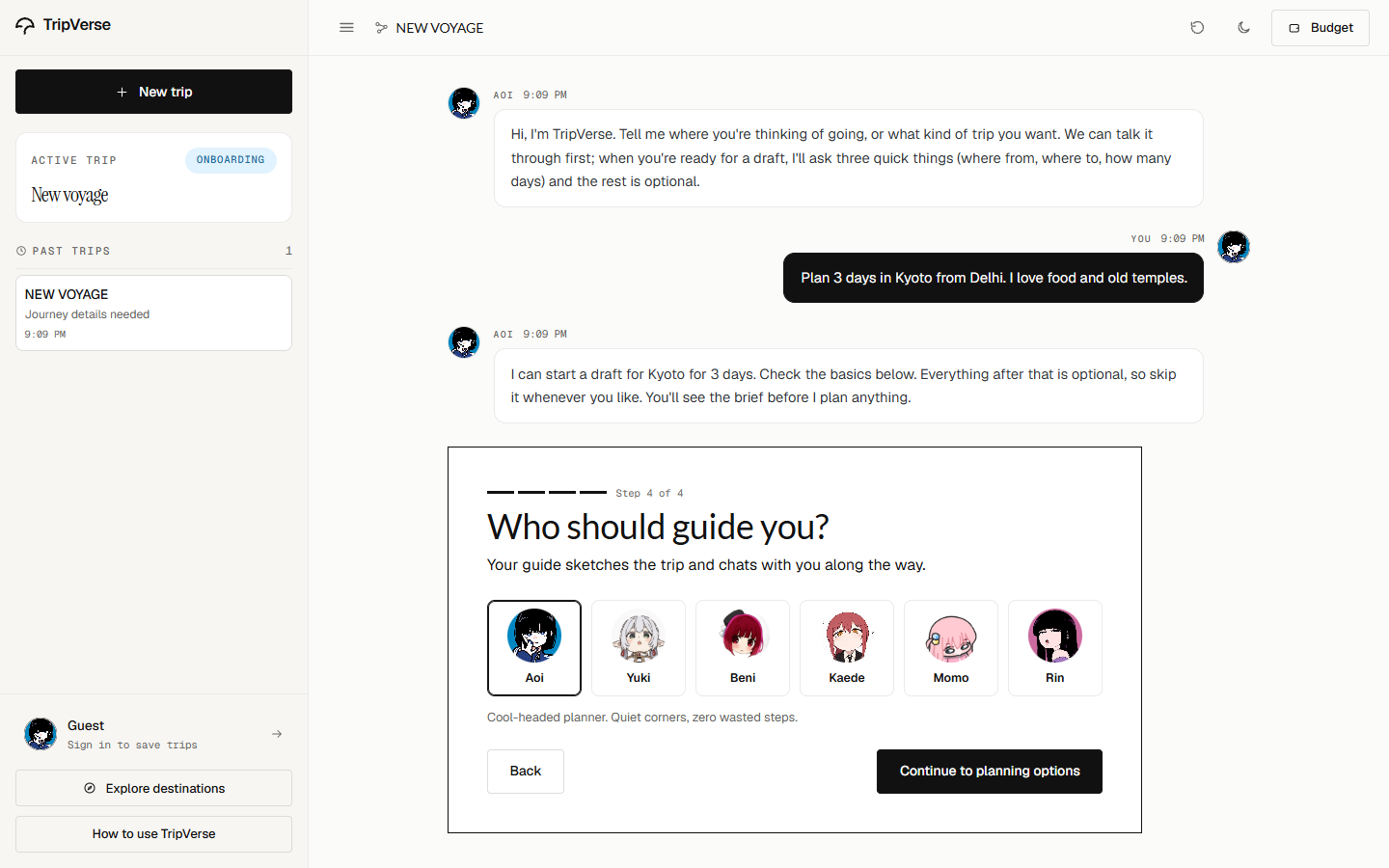Open Explore destinations
Screen dimensions: 1389x868
(153, 788)
